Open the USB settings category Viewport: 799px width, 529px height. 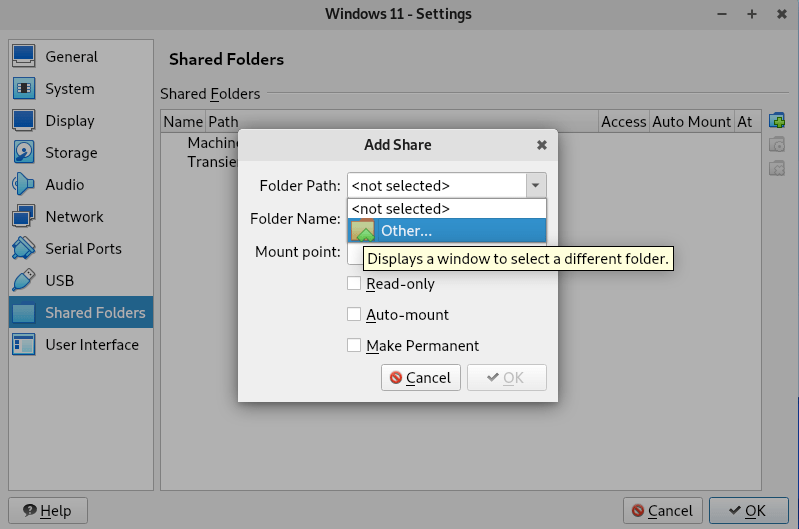coord(81,281)
